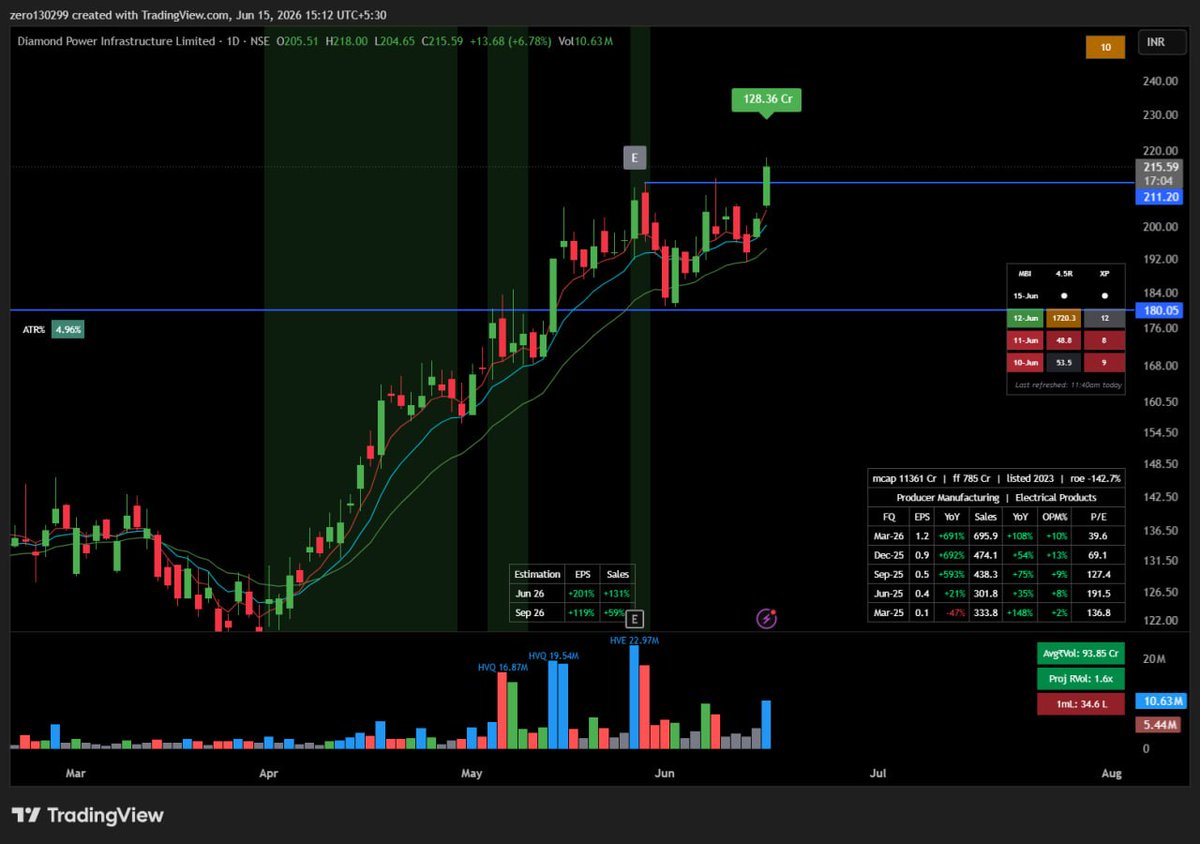Click the Dec-25 quarter cell
The image size is (1200, 844).
[x=889, y=555]
